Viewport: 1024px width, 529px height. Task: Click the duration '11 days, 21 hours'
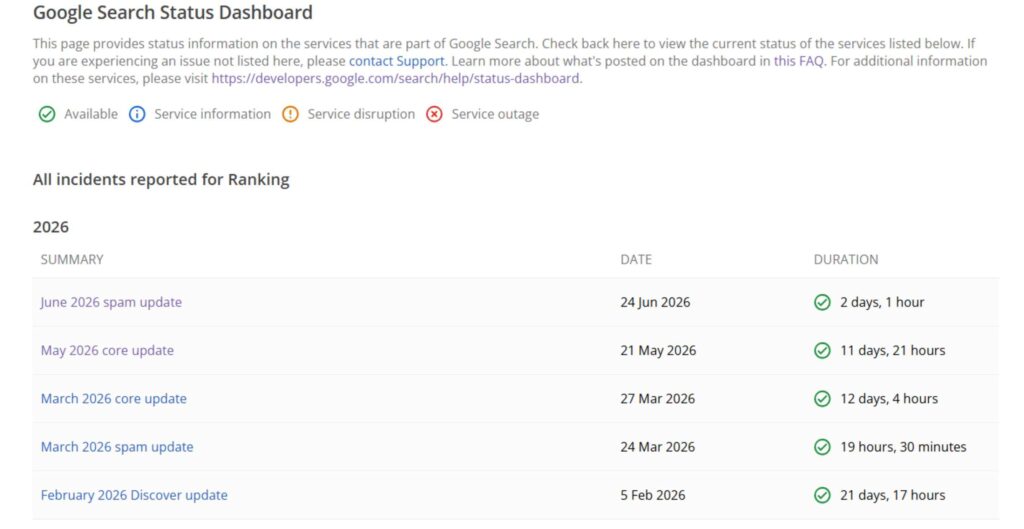tap(893, 351)
